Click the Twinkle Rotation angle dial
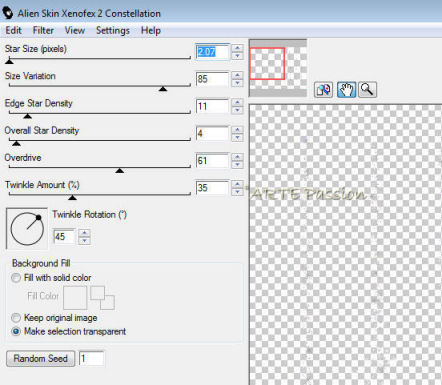The width and height of the screenshot is (442, 385). [27, 229]
